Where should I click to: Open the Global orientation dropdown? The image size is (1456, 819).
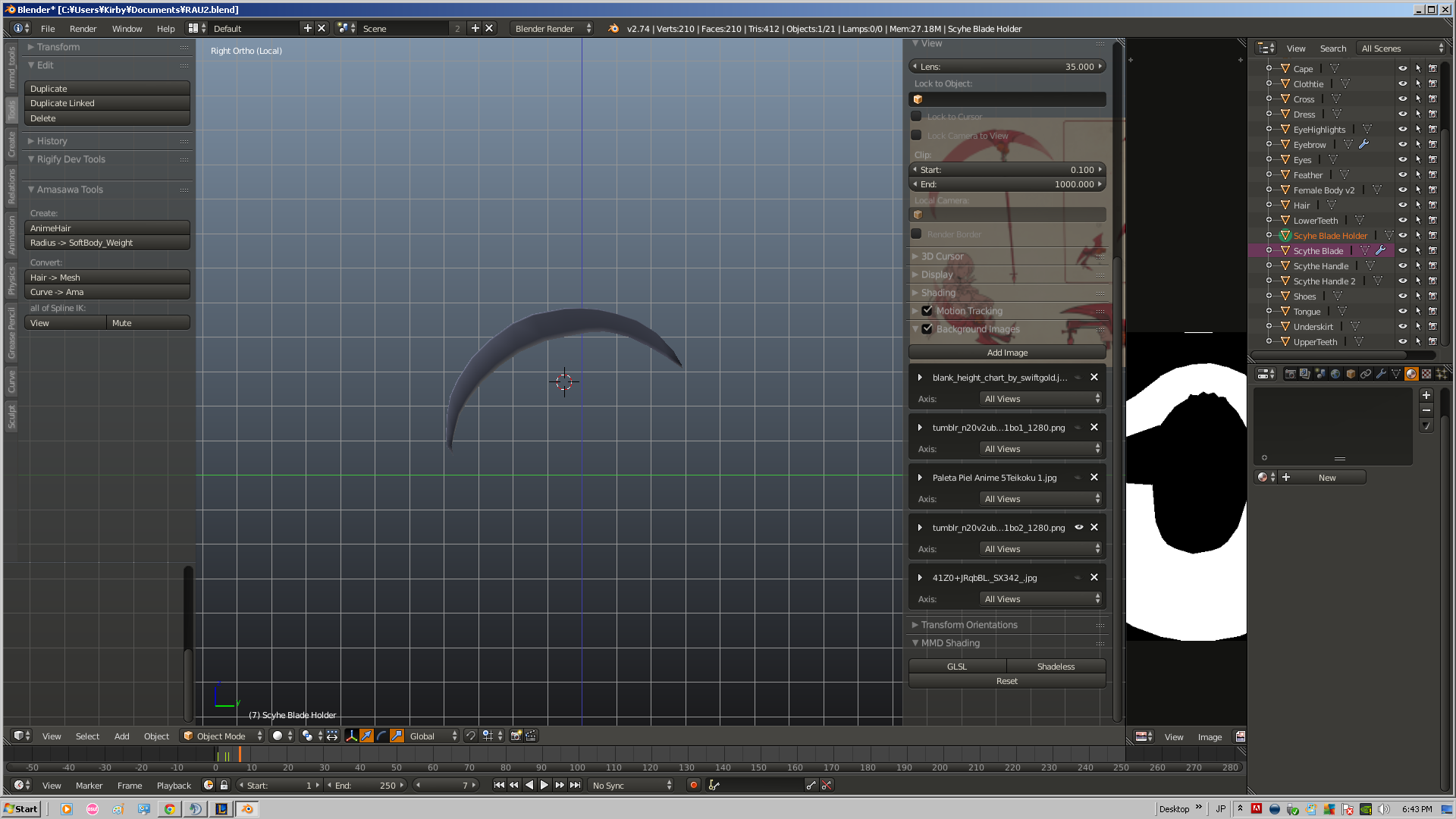(433, 736)
